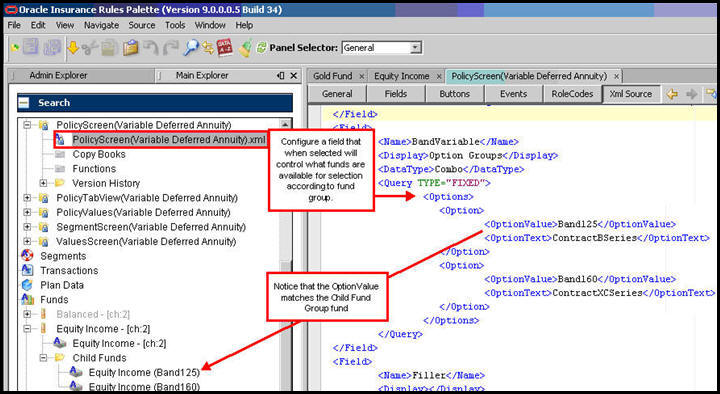Click the yellow down-arrow check-out icon
The width and height of the screenshot is (720, 394).
tap(73, 47)
